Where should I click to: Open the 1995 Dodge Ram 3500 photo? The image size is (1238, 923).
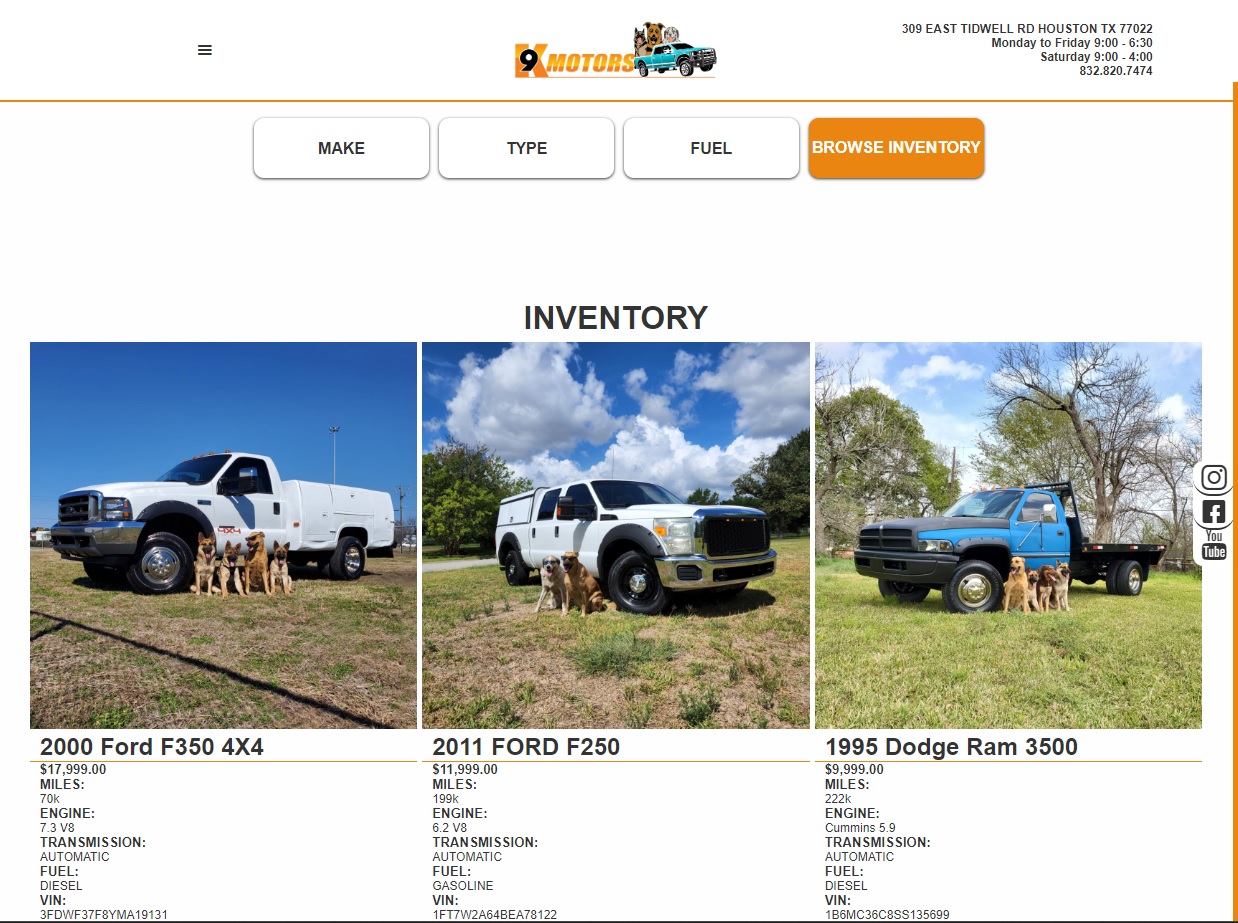pyautogui.click(x=1008, y=535)
